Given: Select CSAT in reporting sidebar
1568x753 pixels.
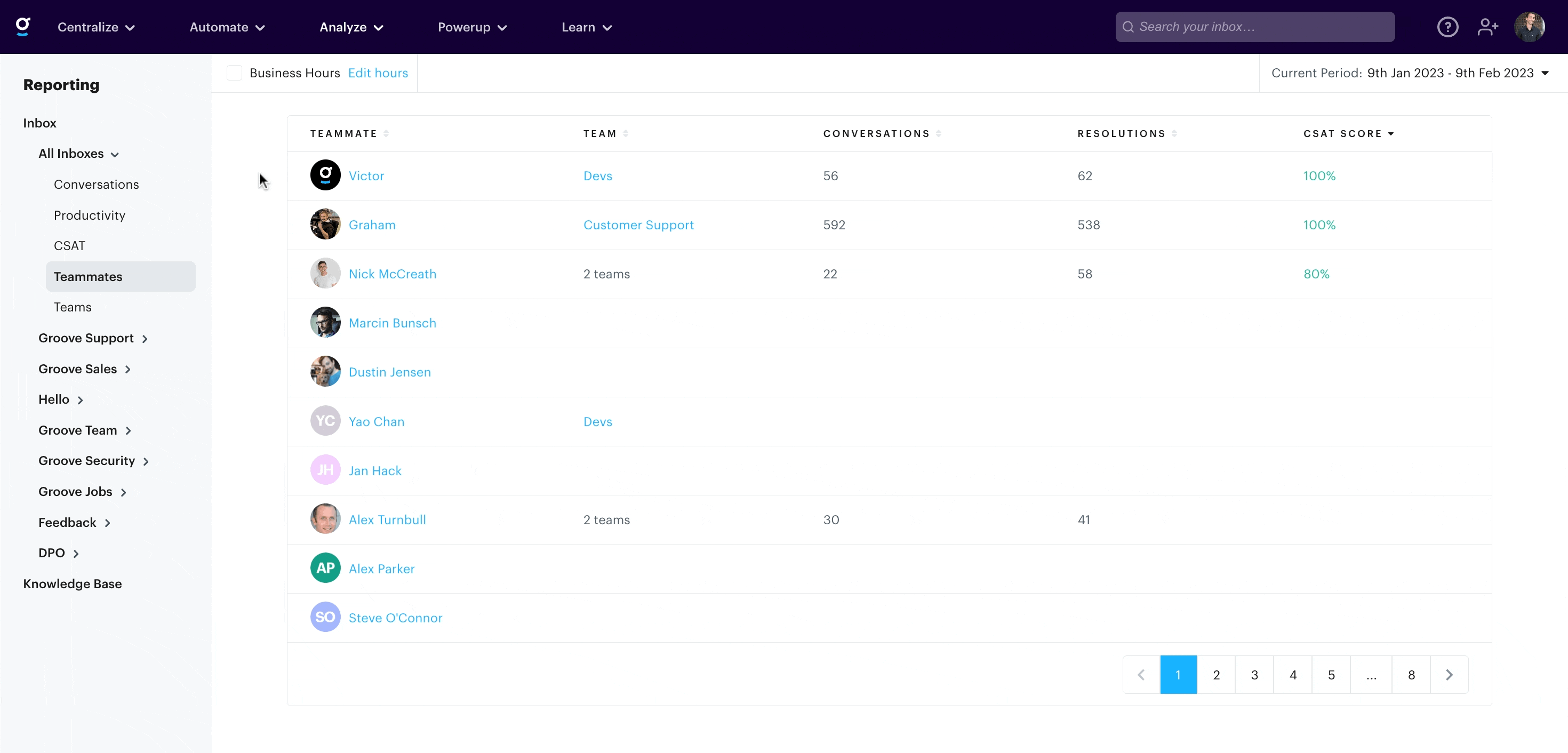Looking at the screenshot, I should tap(69, 246).
